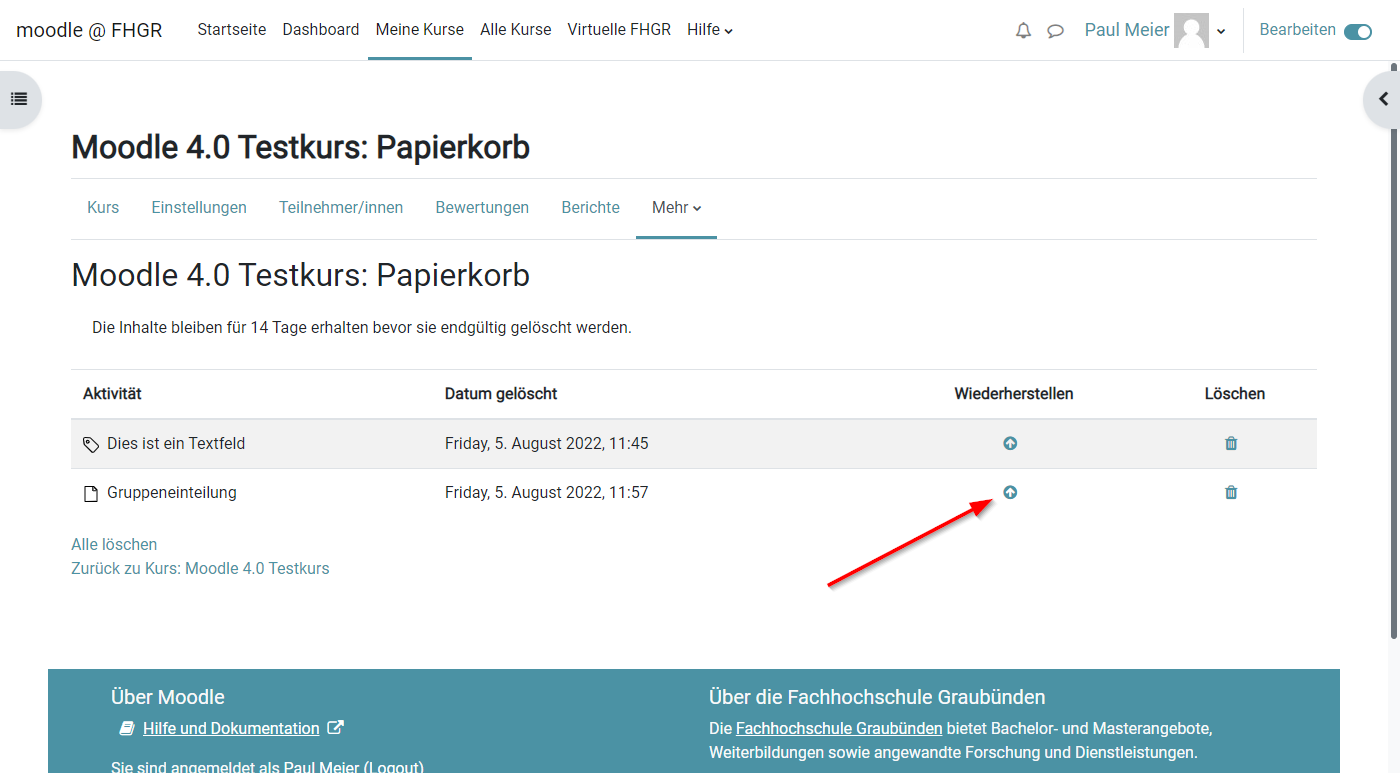The width and height of the screenshot is (1400, 773).
Task: Delete 'Dies ist ein Textfeld' permanently via trash icon
Action: click(1231, 443)
